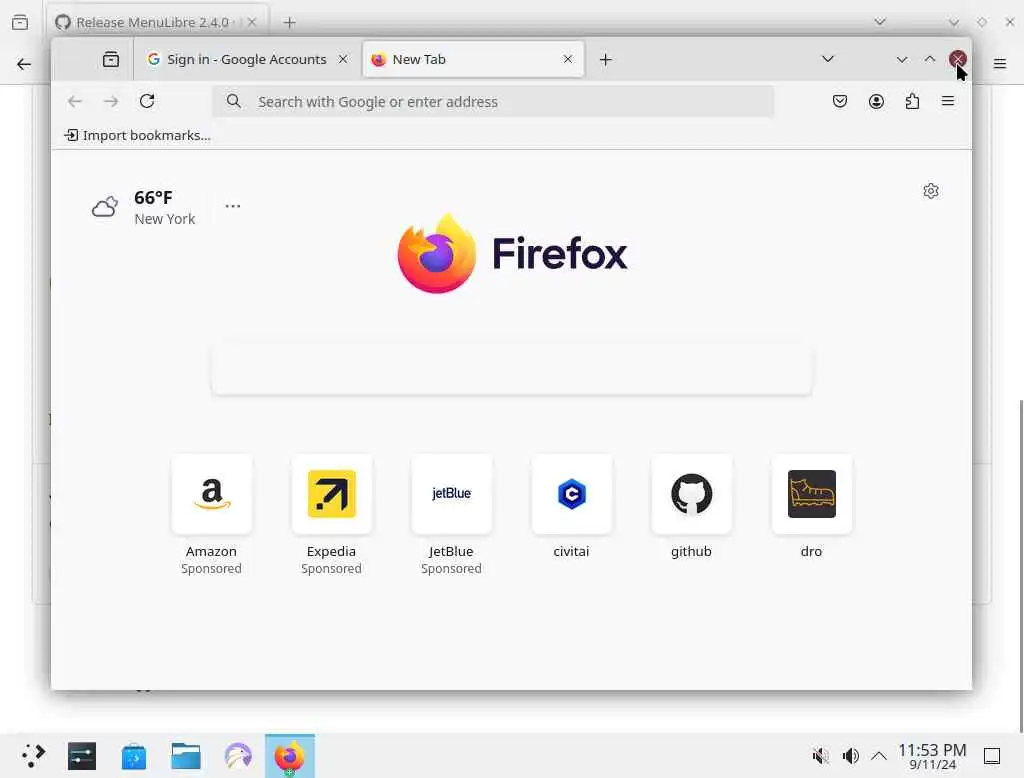Viewport: 1024px width, 778px height.
Task: Close Release MenuLibre tab in back window
Action: 251,22
